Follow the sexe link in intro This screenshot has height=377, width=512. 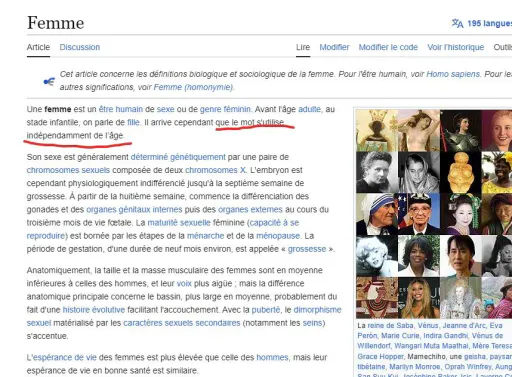pos(166,109)
